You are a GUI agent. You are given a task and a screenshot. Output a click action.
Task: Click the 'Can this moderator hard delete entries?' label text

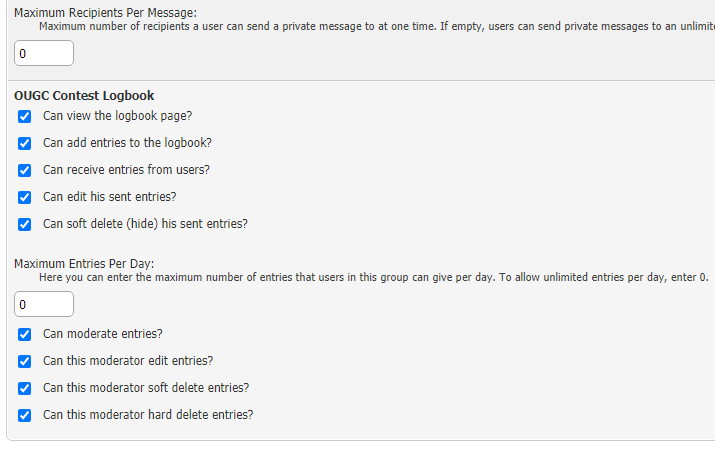[x=148, y=415]
